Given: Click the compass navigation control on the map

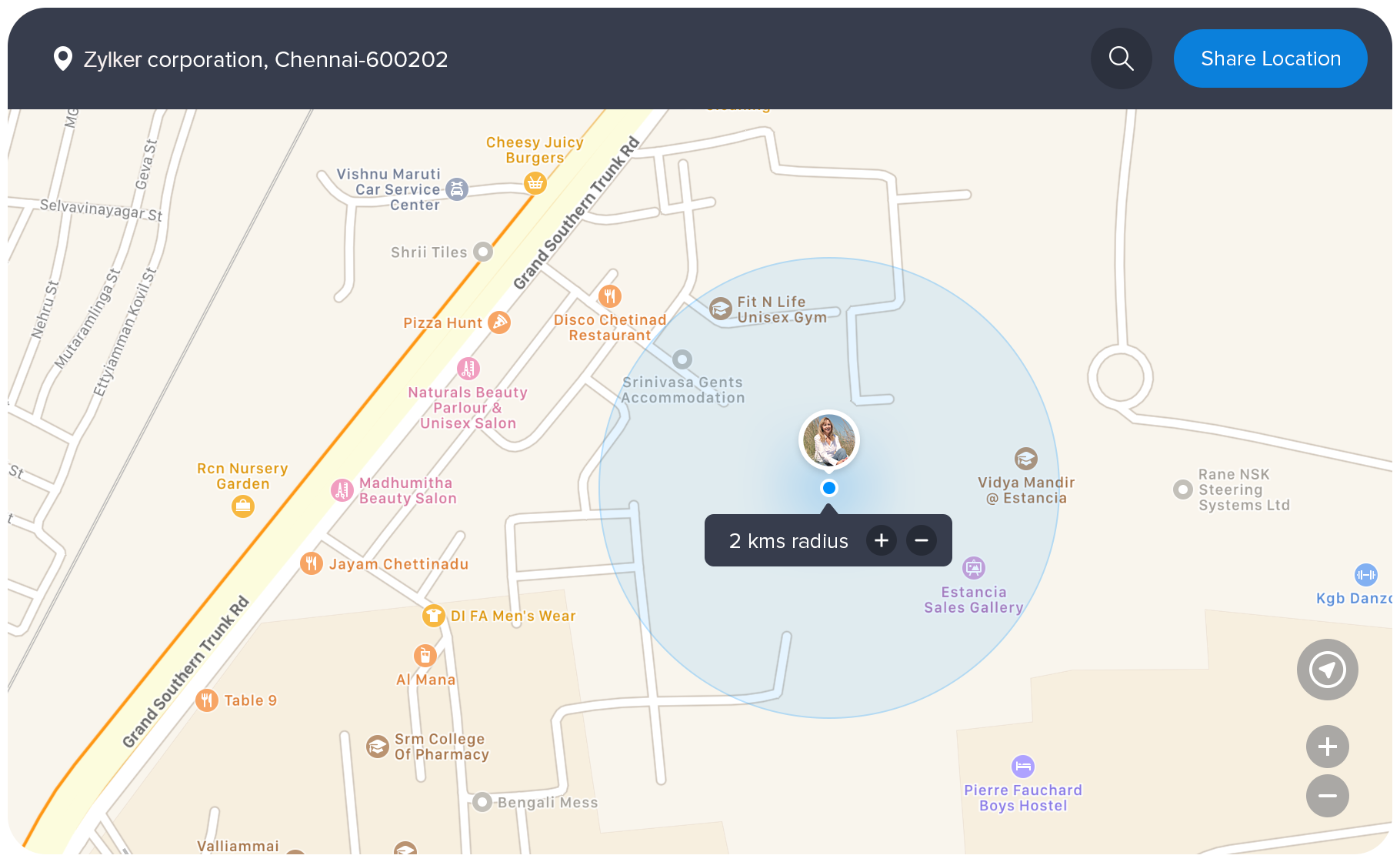Looking at the screenshot, I should [1327, 670].
